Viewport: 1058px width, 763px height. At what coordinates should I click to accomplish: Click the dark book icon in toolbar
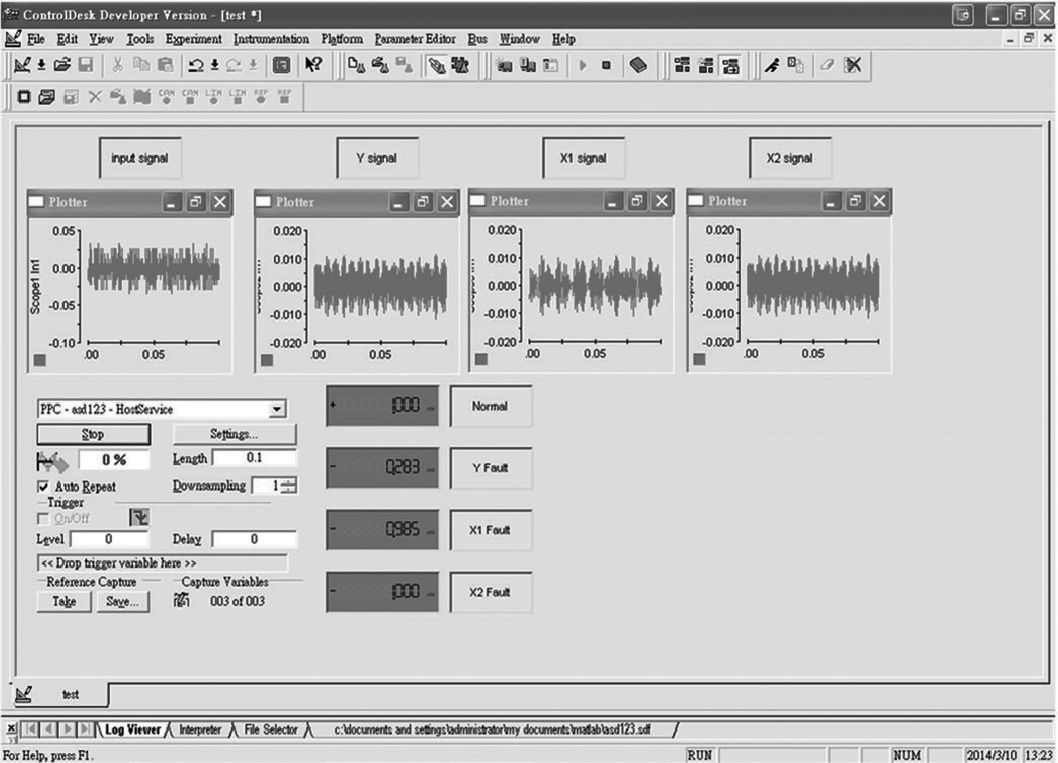point(638,65)
